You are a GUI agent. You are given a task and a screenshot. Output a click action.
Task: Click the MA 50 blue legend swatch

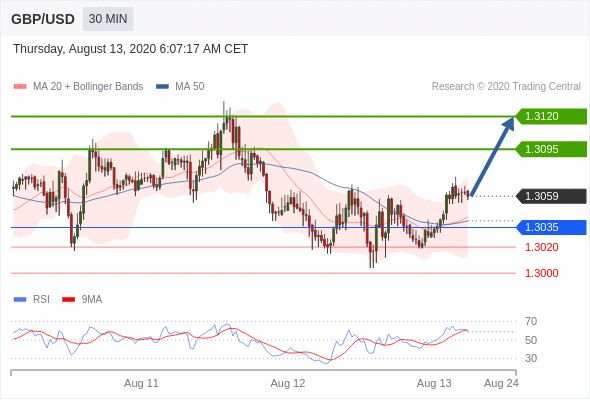[x=162, y=87]
